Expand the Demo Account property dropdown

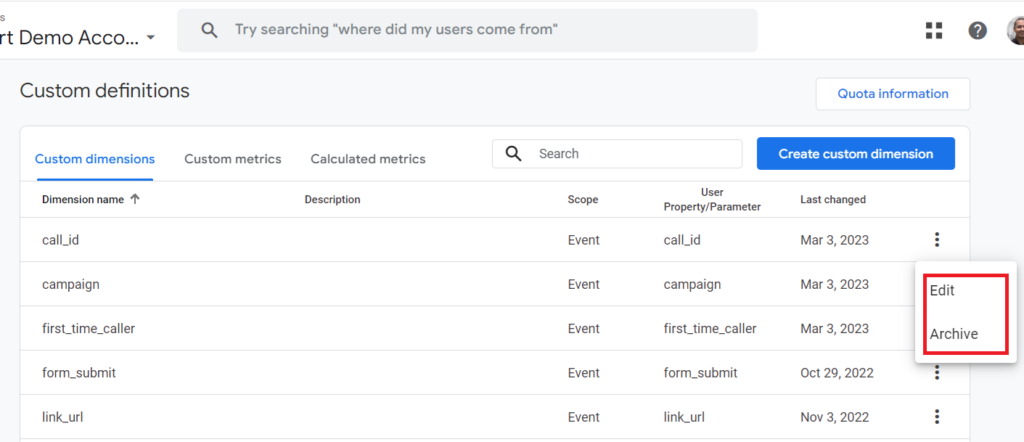[x=151, y=38]
